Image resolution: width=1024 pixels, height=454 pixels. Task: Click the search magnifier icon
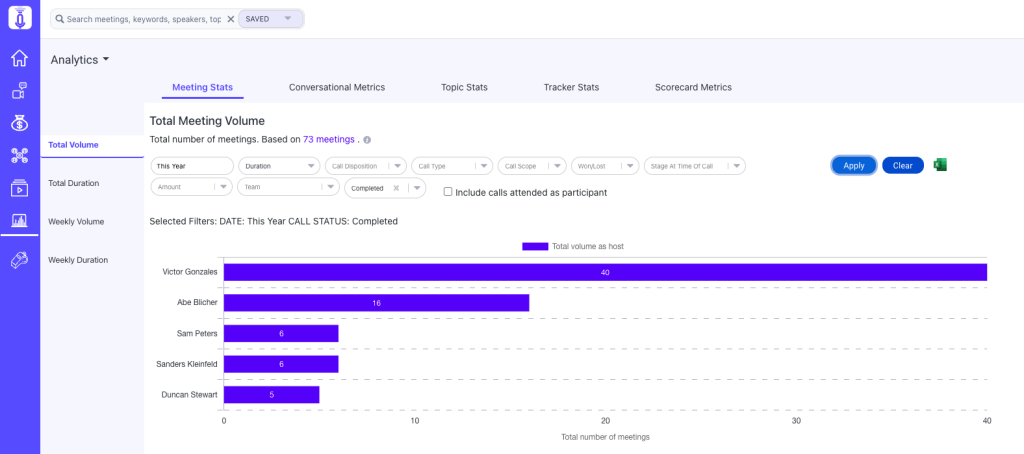pyautogui.click(x=59, y=19)
